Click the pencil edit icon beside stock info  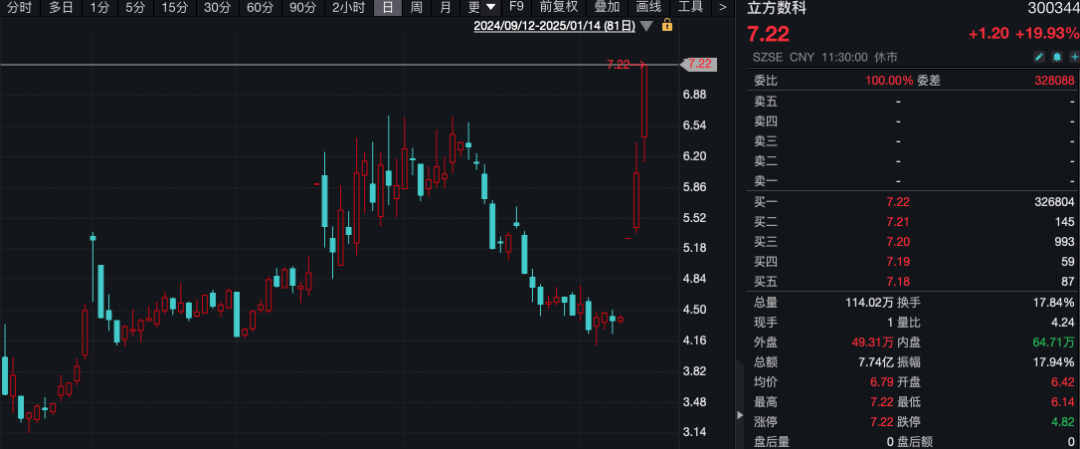coord(1040,56)
